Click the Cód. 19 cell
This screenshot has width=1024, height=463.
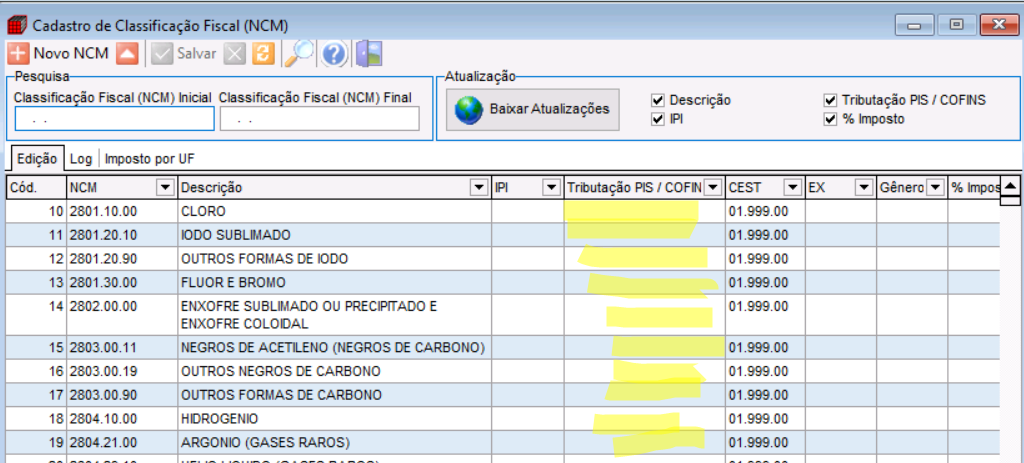point(36,442)
